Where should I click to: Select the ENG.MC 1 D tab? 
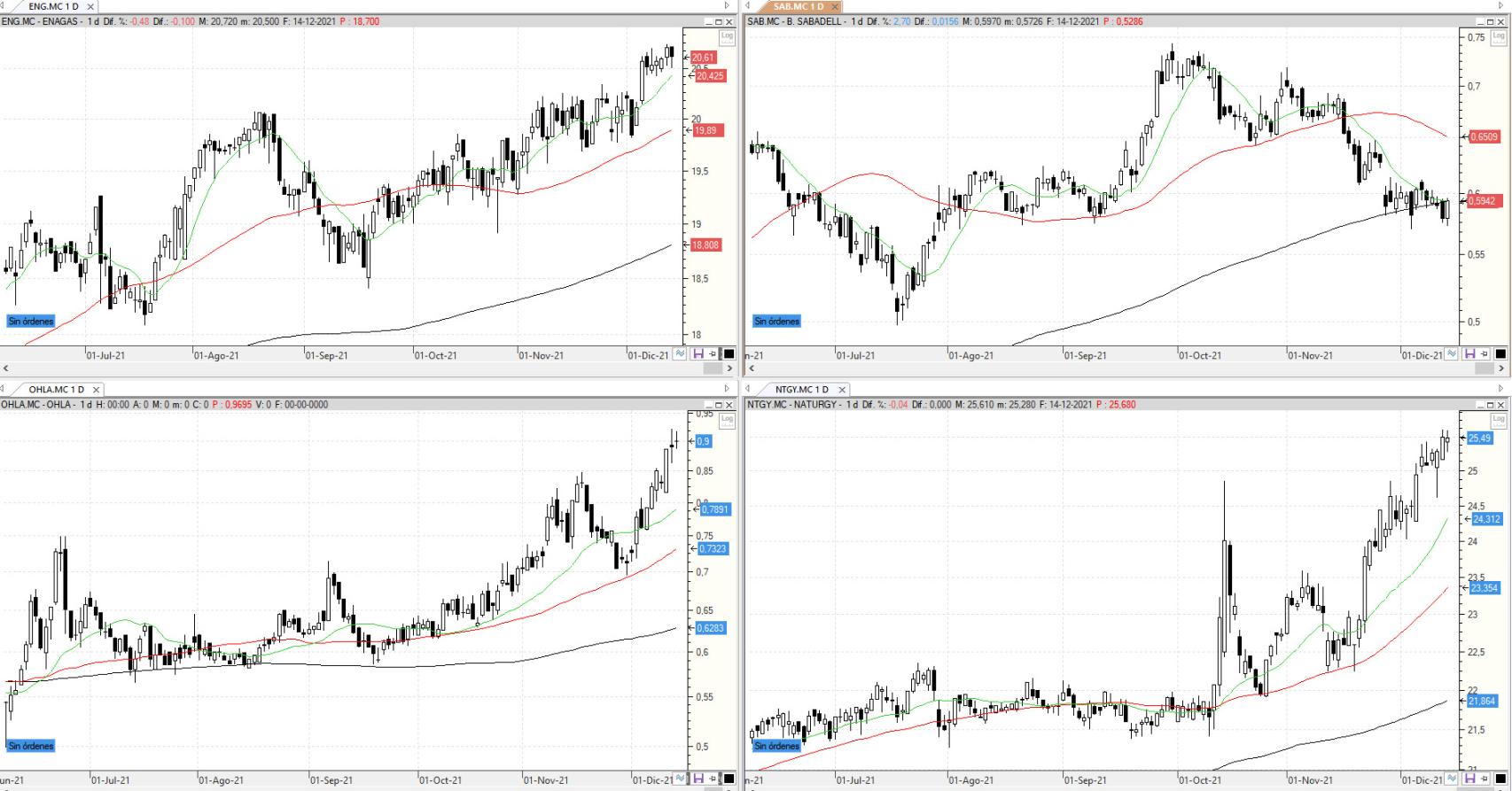coord(53,6)
